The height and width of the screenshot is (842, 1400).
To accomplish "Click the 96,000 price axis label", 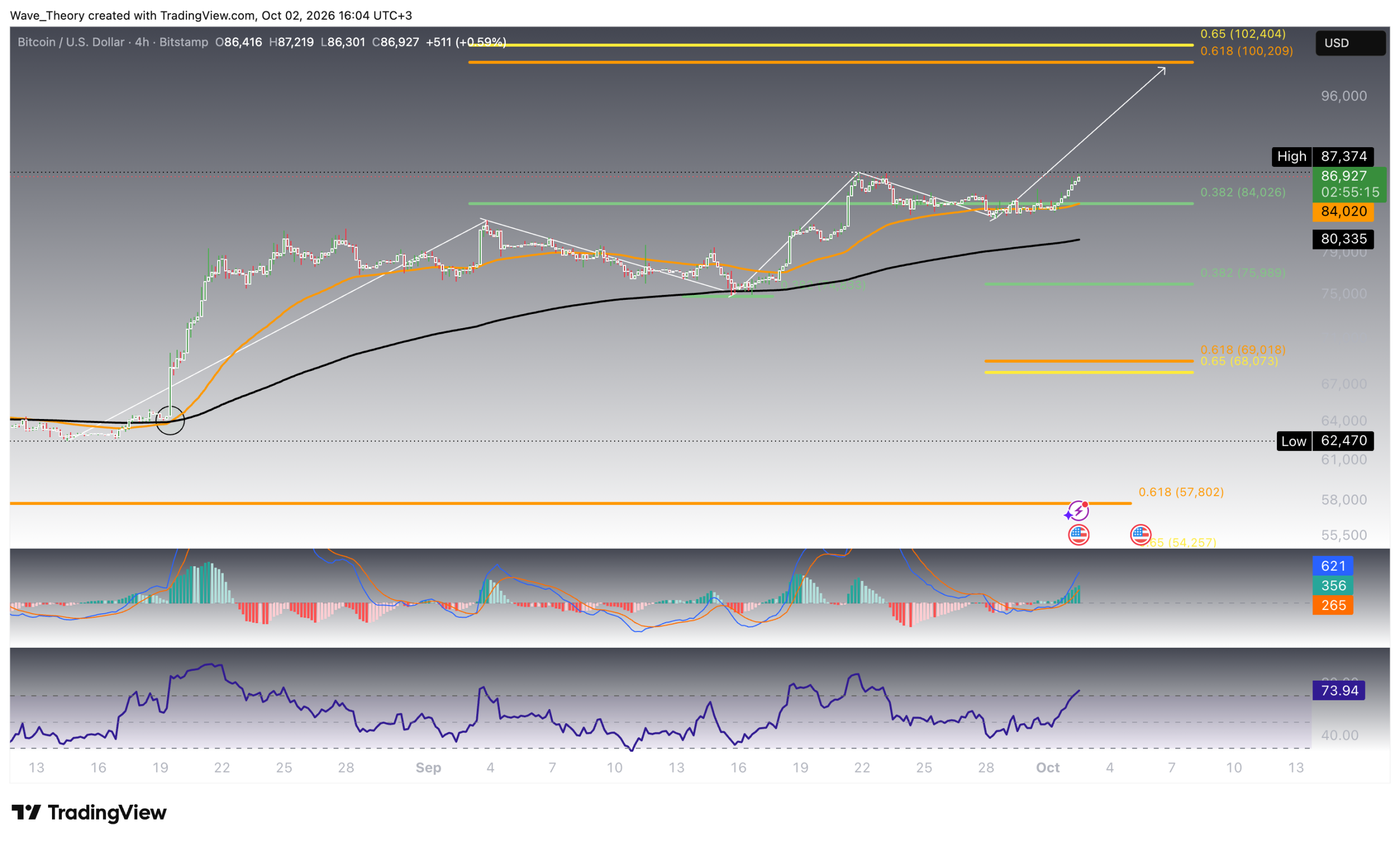I will coord(1343,96).
